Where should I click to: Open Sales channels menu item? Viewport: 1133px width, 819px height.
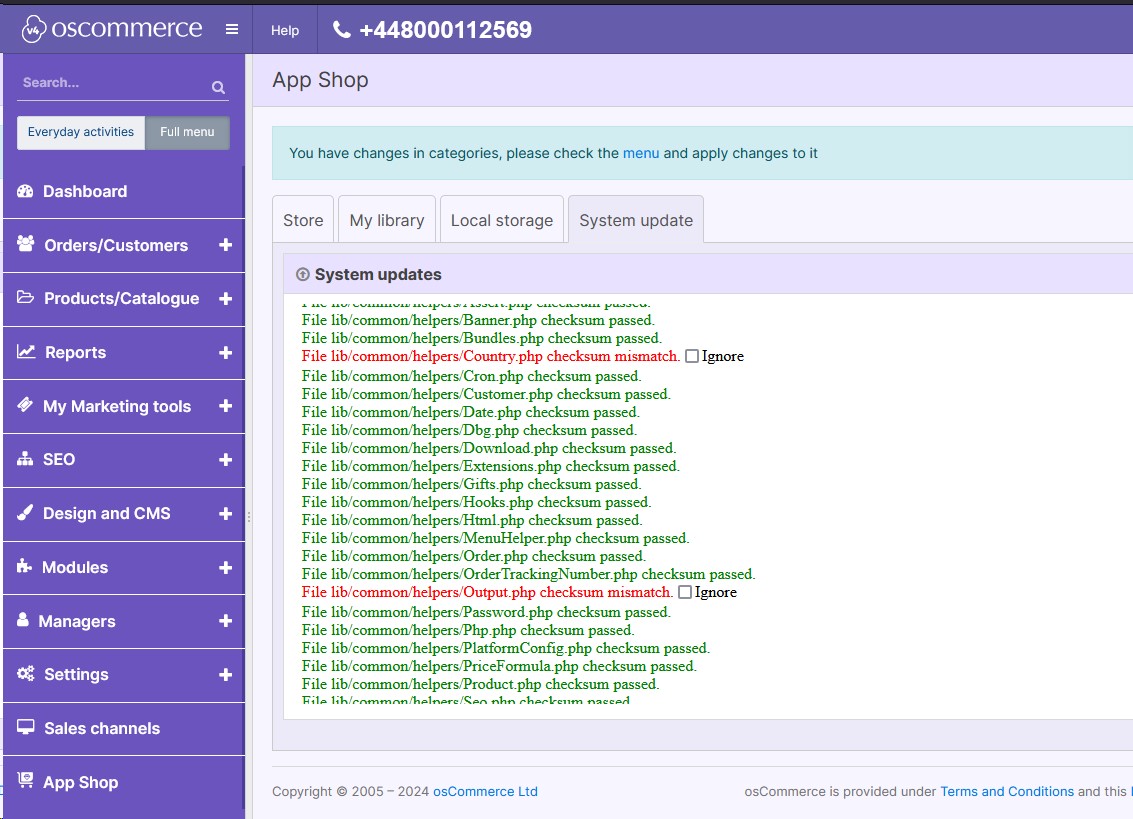124,729
